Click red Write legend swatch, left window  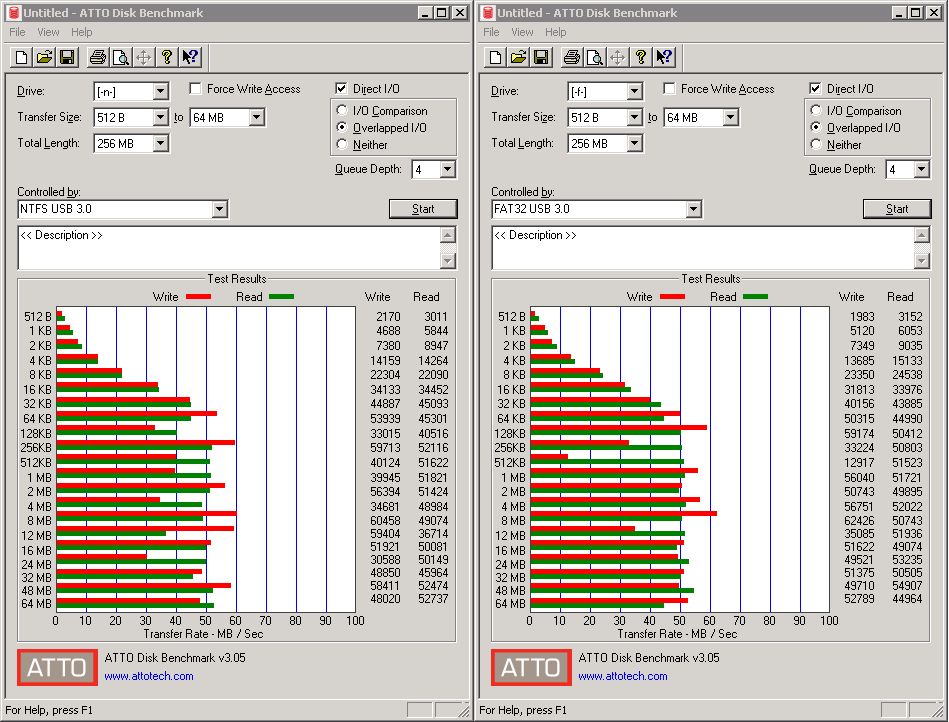199,297
